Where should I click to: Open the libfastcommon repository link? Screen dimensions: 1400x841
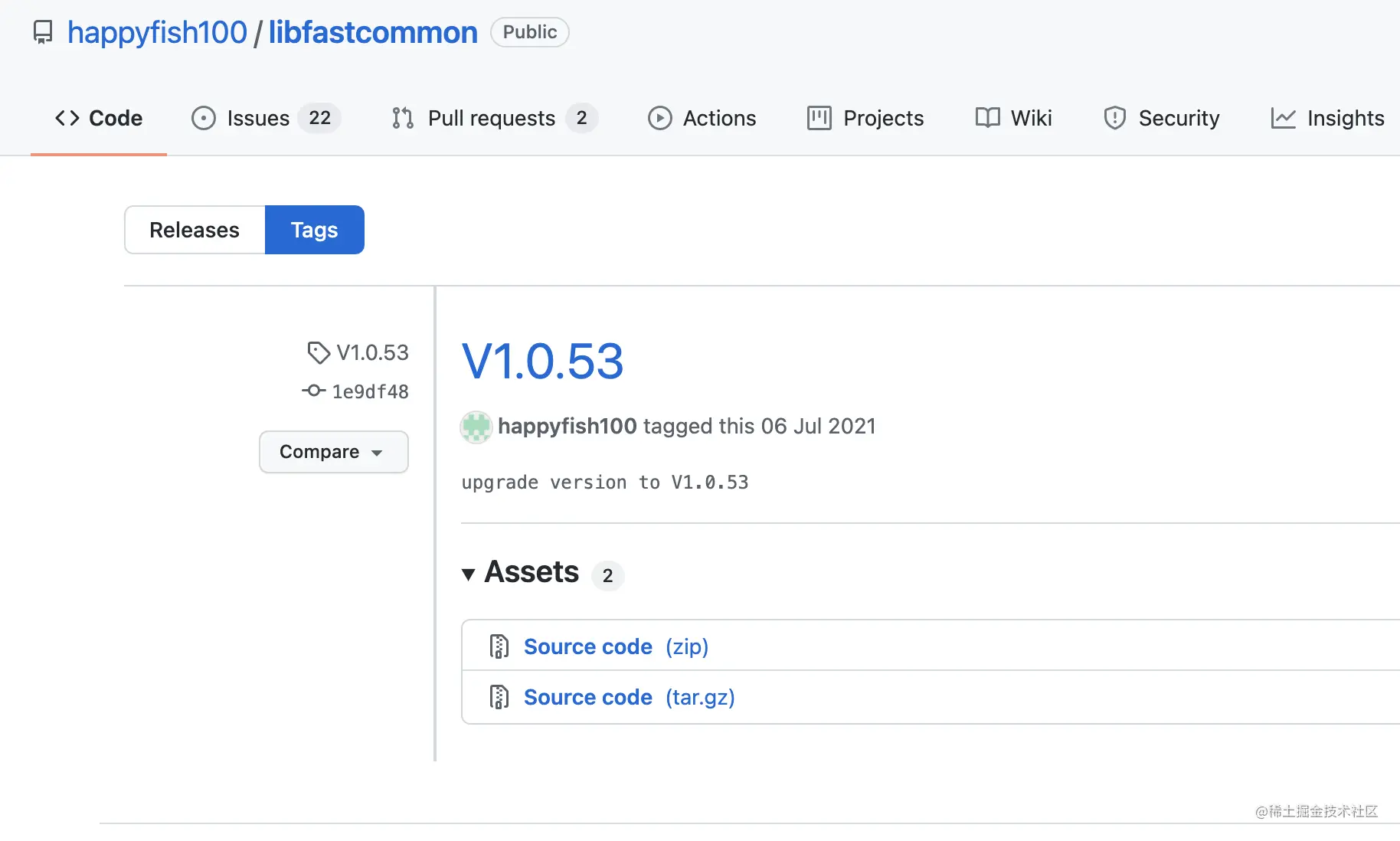coord(373,32)
